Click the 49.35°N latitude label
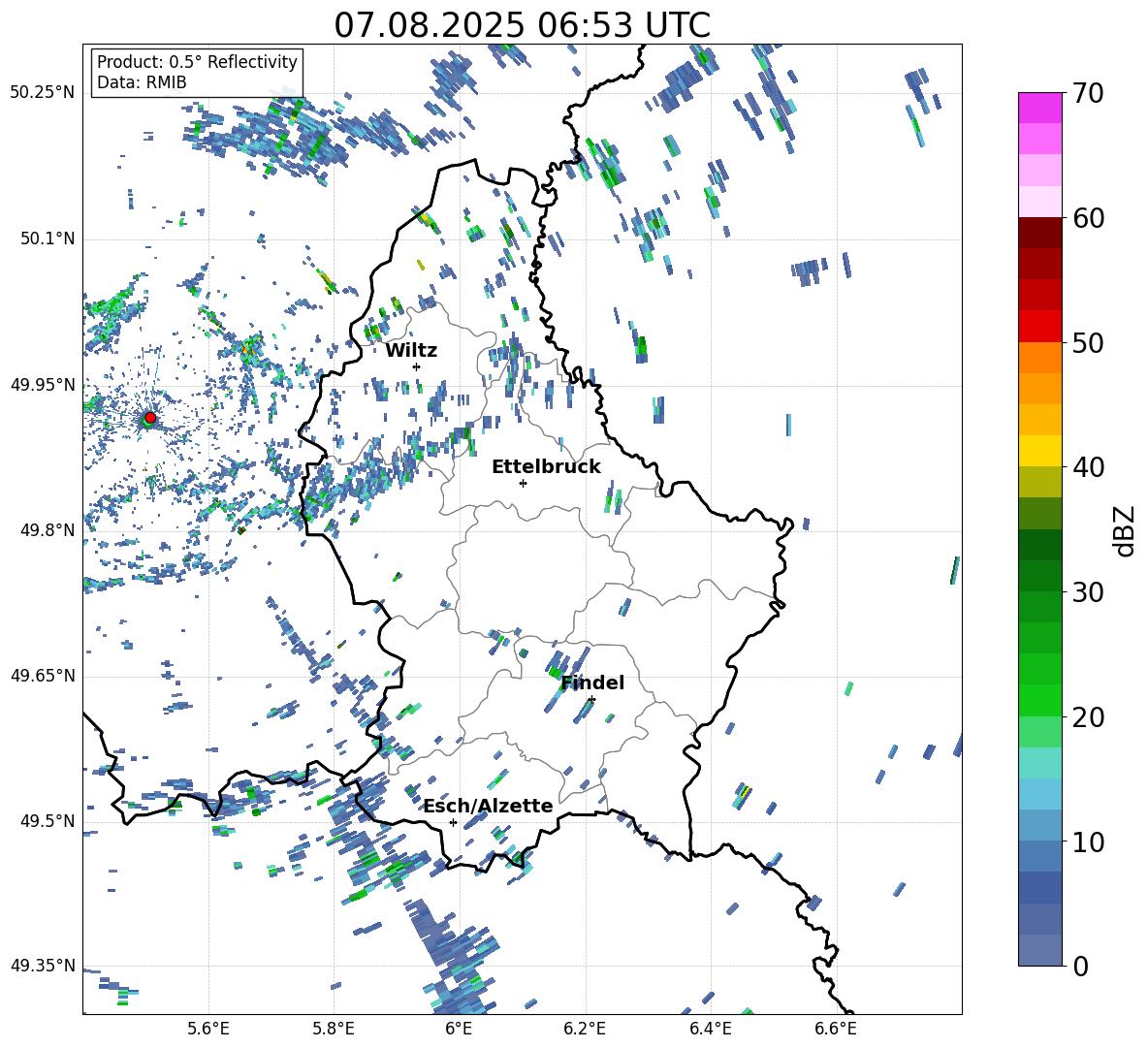This screenshot has height=1048, width=1148. (43, 966)
